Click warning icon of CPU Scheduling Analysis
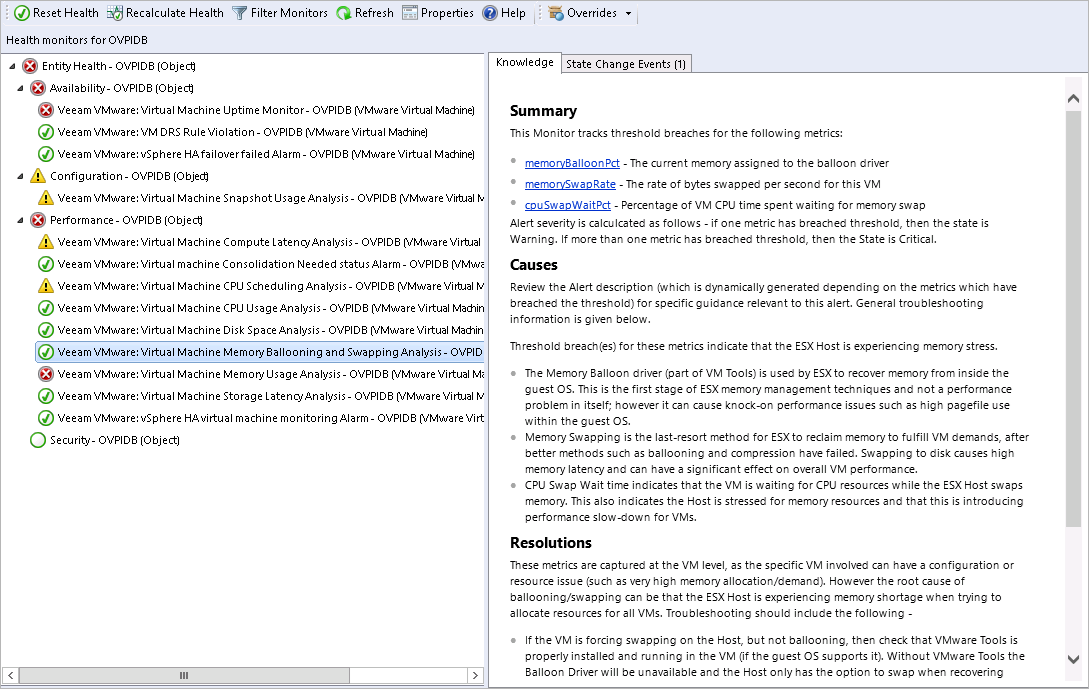Screen dimensions: 1089x689 coord(46,286)
